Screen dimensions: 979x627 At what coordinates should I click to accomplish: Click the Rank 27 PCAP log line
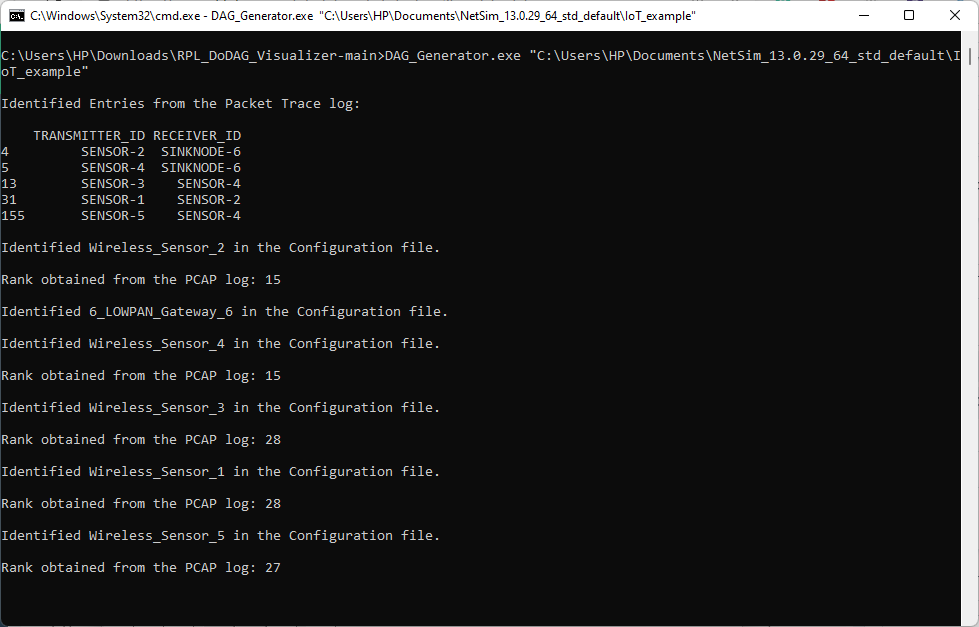(140, 567)
